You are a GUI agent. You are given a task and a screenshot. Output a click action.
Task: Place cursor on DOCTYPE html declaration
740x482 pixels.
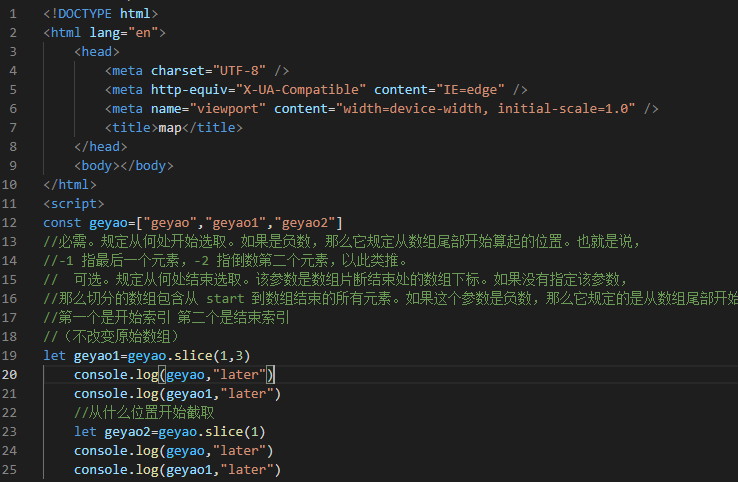101,14
